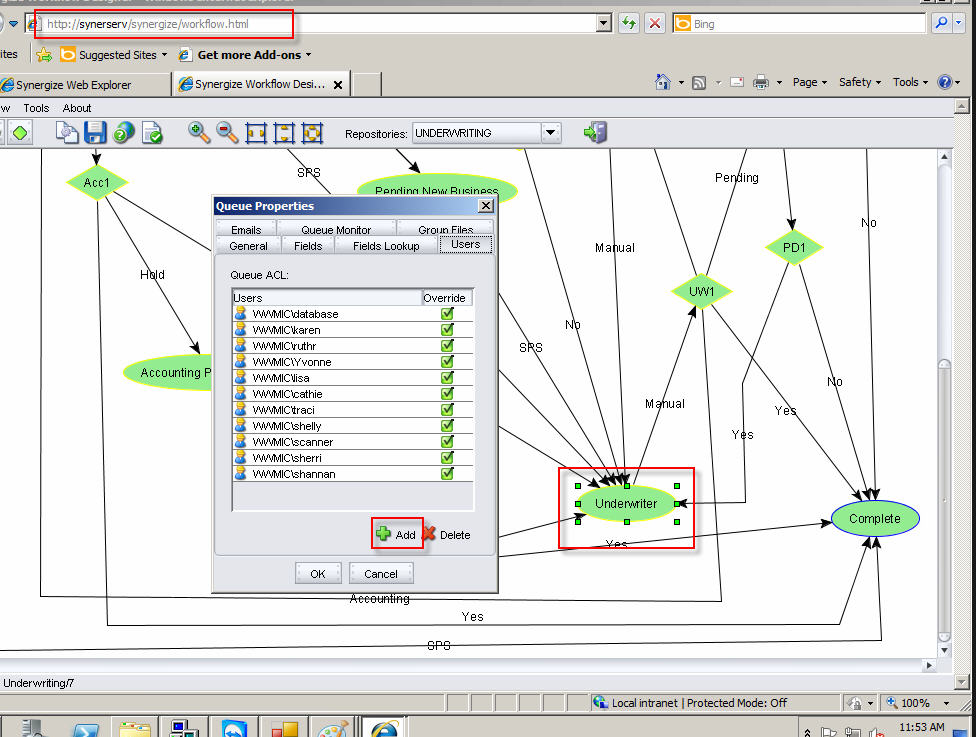Switch to the General tab
Image resolution: width=976 pixels, height=737 pixels.
pos(248,246)
